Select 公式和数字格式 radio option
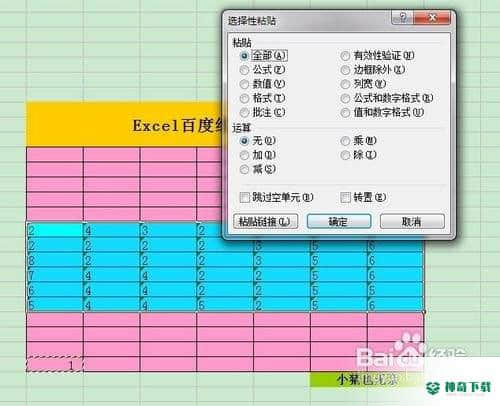Viewport: 500px width, 406px height. pyautogui.click(x=345, y=98)
